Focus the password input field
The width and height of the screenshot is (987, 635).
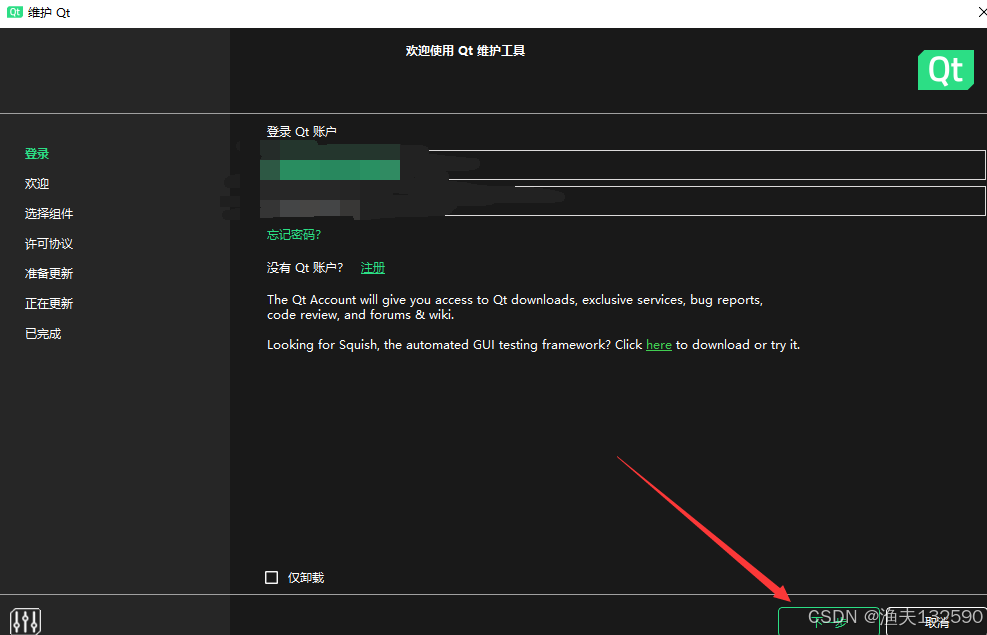point(623,201)
